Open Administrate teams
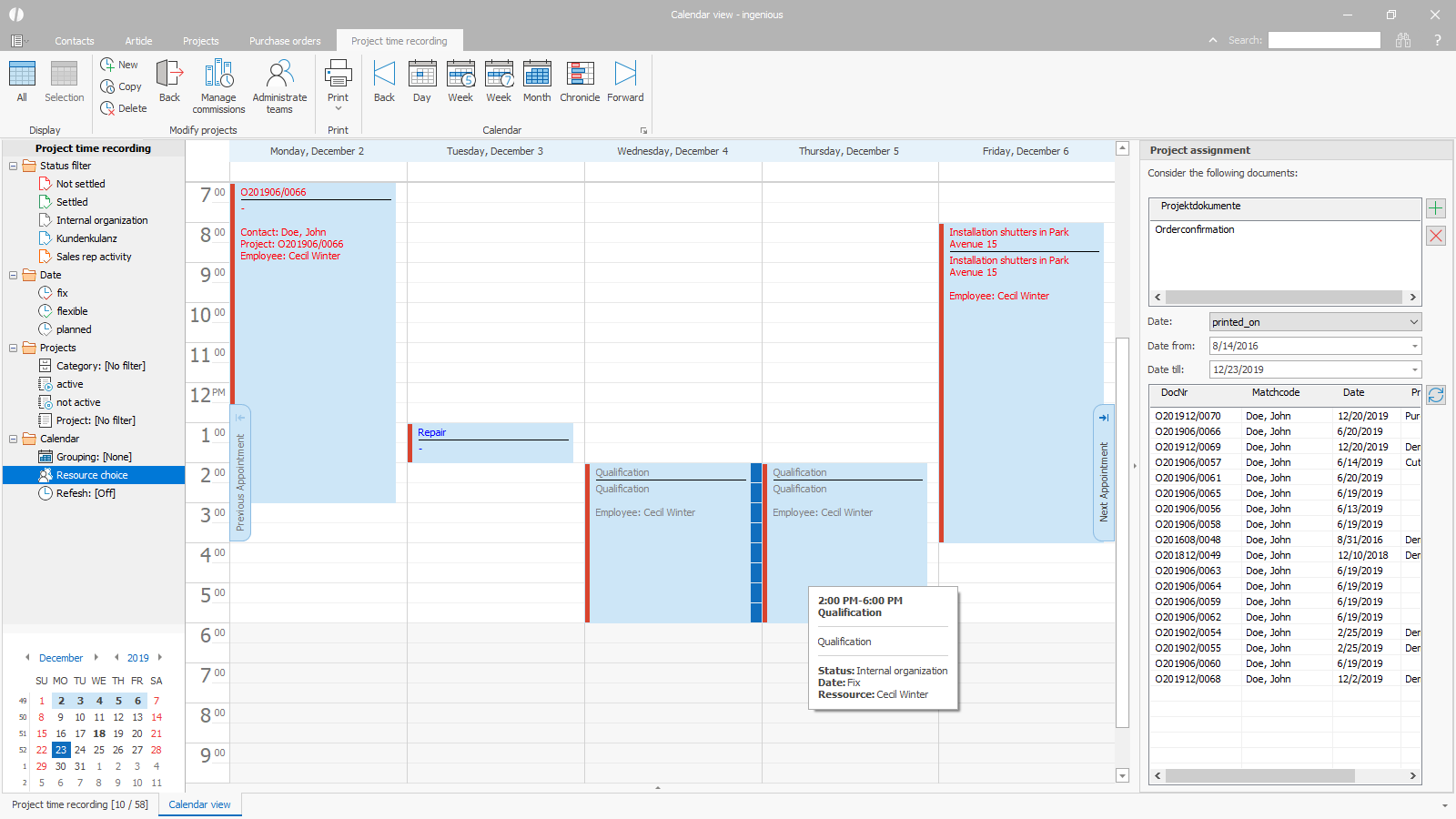The width and height of the screenshot is (1456, 819). (x=279, y=86)
